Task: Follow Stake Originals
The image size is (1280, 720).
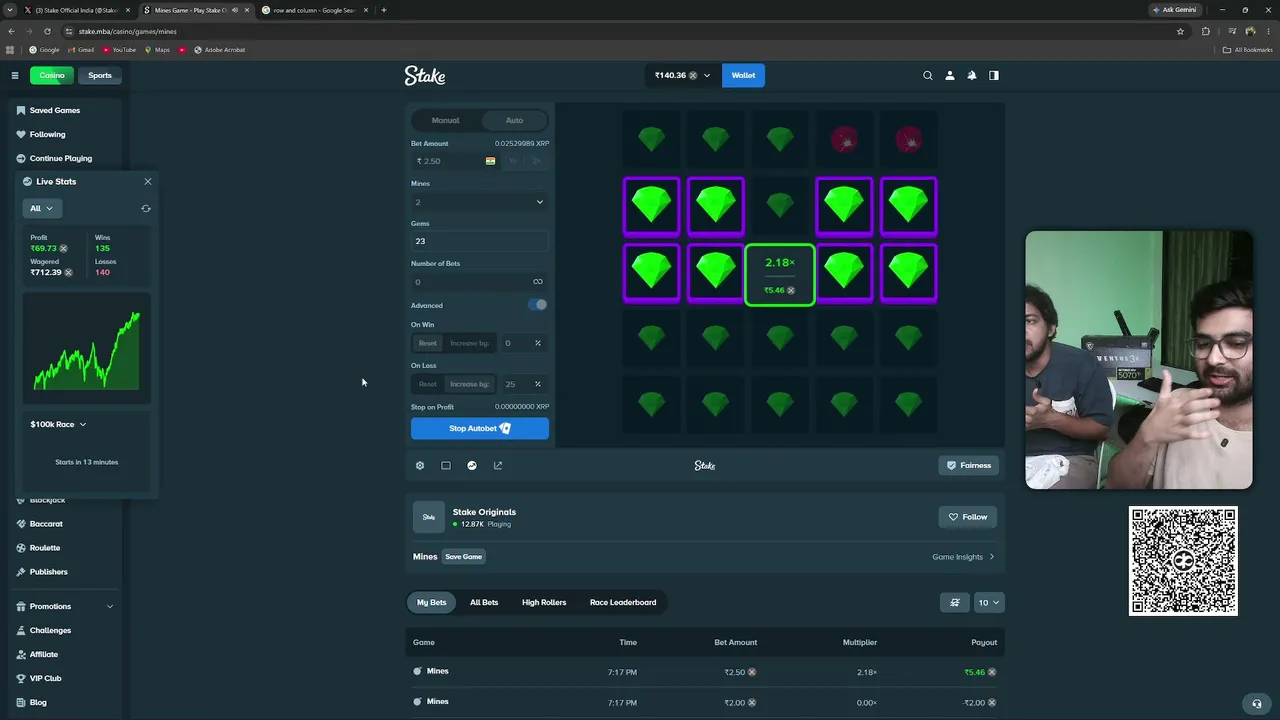Action: click(968, 517)
